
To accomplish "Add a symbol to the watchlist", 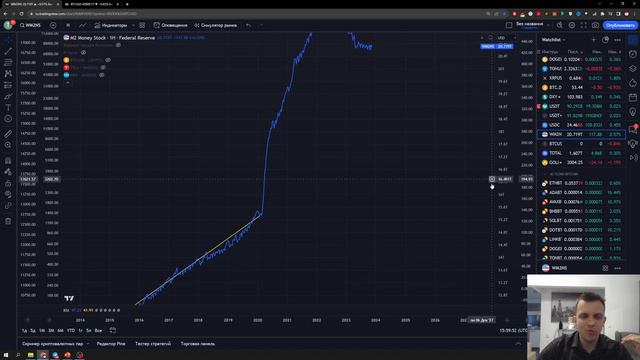I will pos(593,40).
